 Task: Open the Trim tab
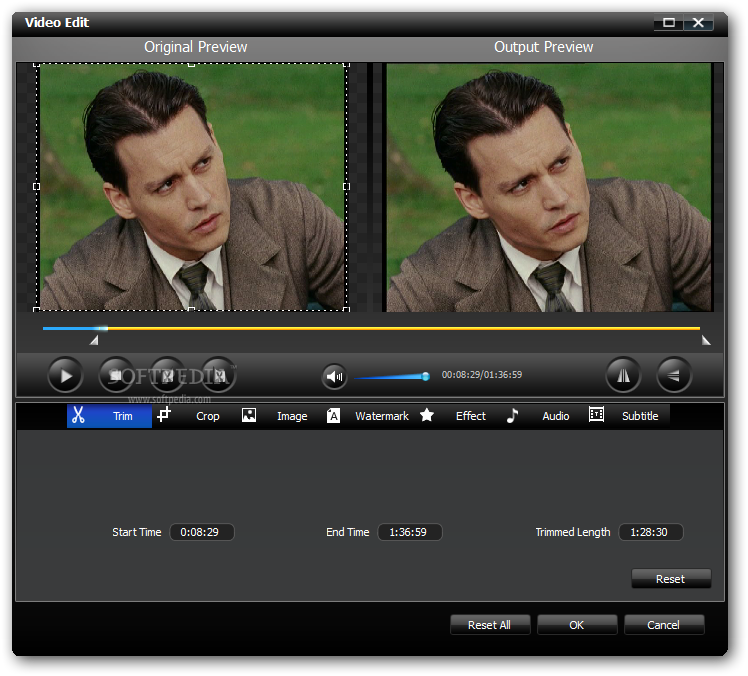coord(109,416)
